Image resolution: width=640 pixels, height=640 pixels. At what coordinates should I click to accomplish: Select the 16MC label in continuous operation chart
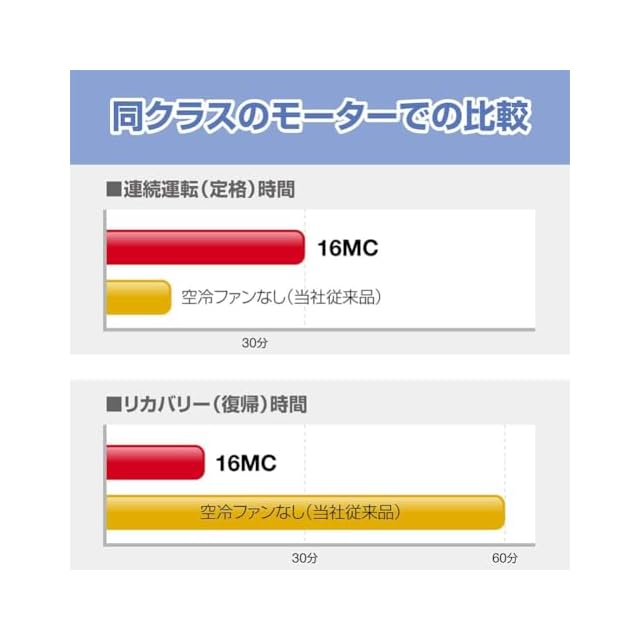(x=347, y=248)
